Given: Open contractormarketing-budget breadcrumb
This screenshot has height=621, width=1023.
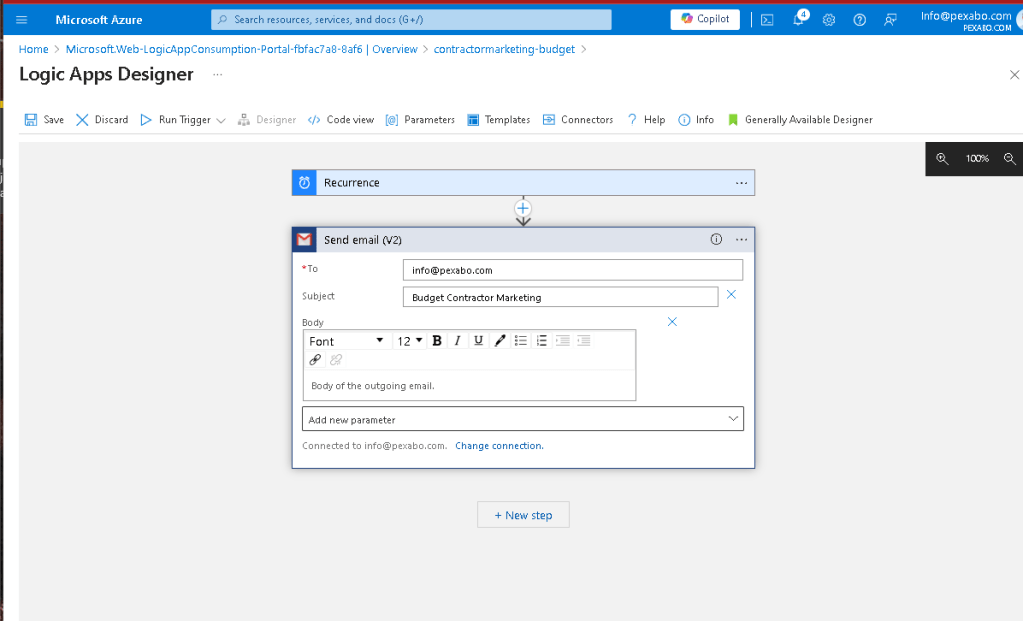Looking at the screenshot, I should point(504,50).
